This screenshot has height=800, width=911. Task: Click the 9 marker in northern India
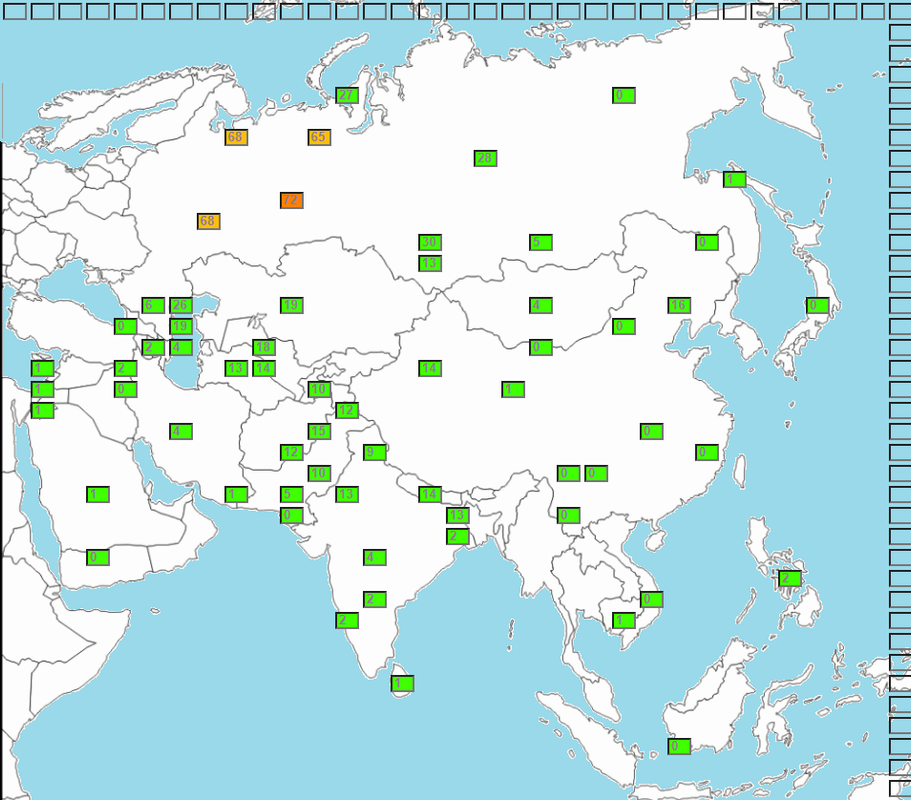tap(375, 453)
